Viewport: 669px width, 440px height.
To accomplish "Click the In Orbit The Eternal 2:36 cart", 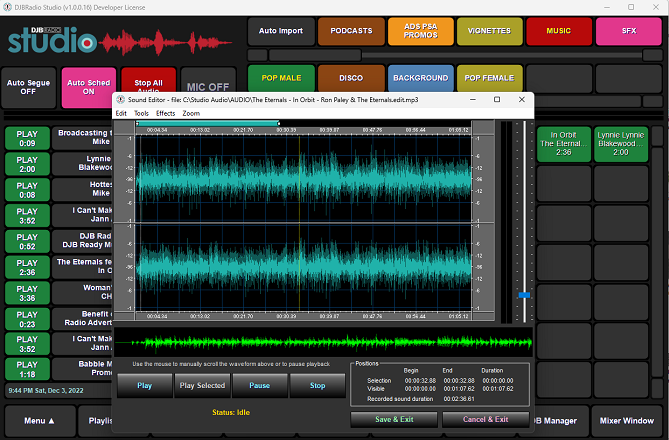I will (564, 144).
